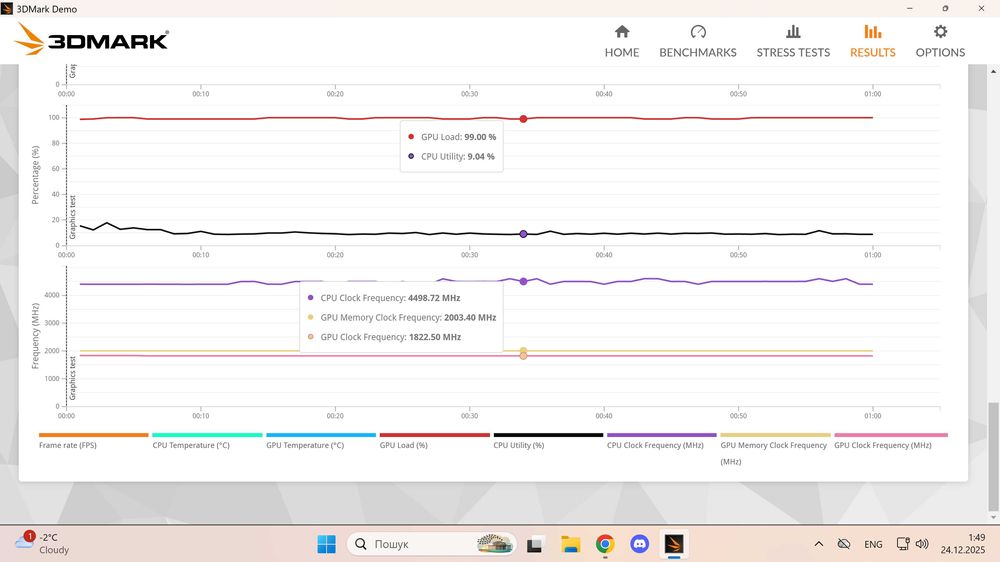The height and width of the screenshot is (562, 1000).
Task: Click the 3DMark Demo title bar icon
Action: 7,9
